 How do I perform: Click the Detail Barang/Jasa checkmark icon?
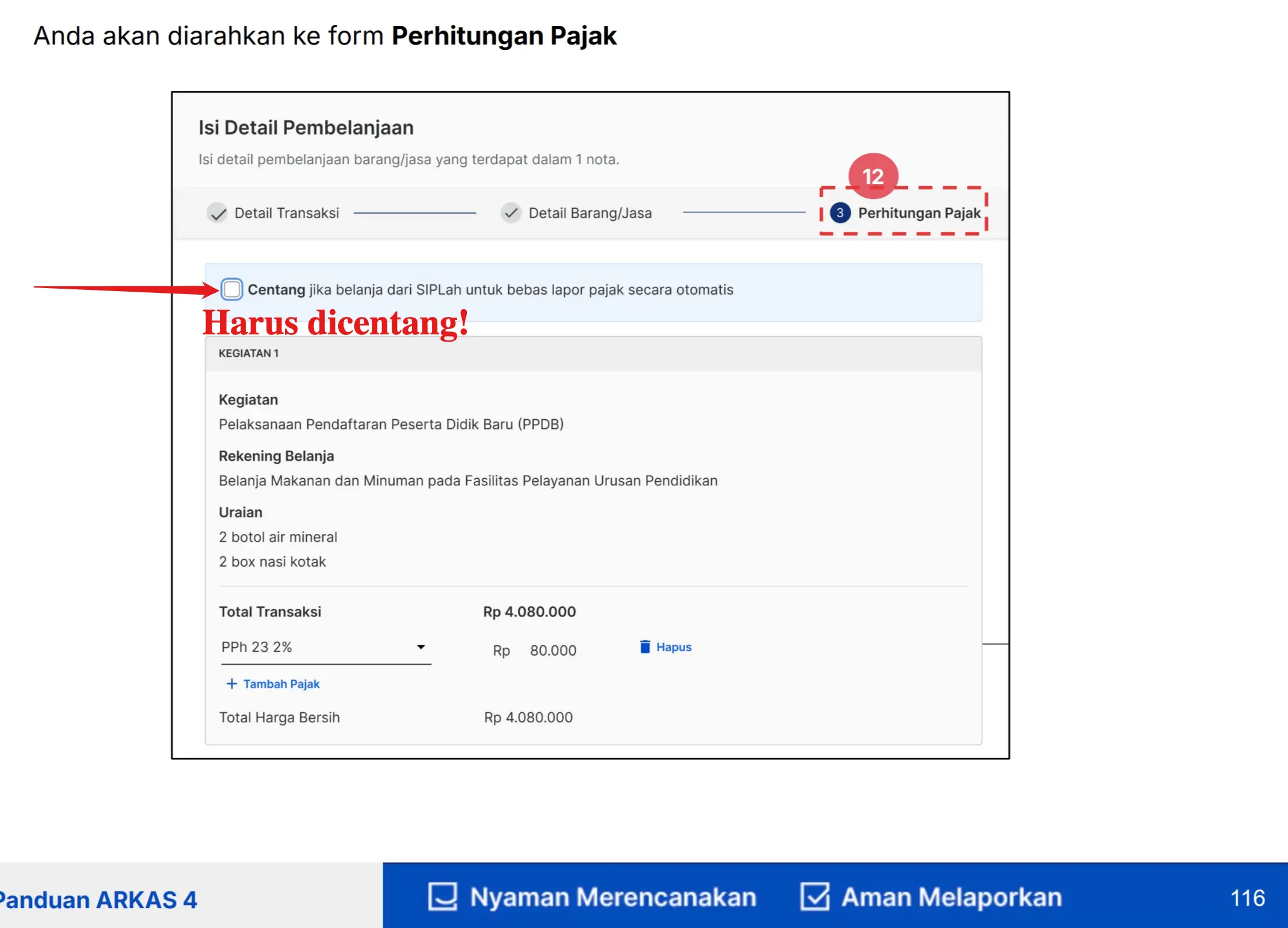pyautogui.click(x=511, y=213)
